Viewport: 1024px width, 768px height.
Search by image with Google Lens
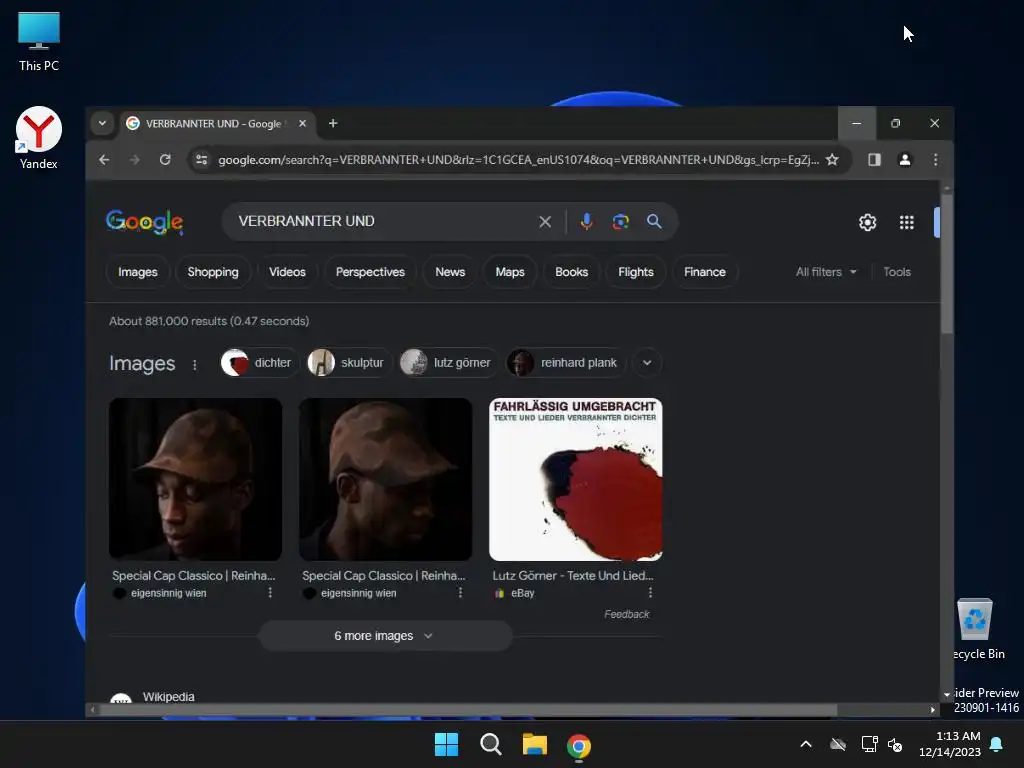620,221
